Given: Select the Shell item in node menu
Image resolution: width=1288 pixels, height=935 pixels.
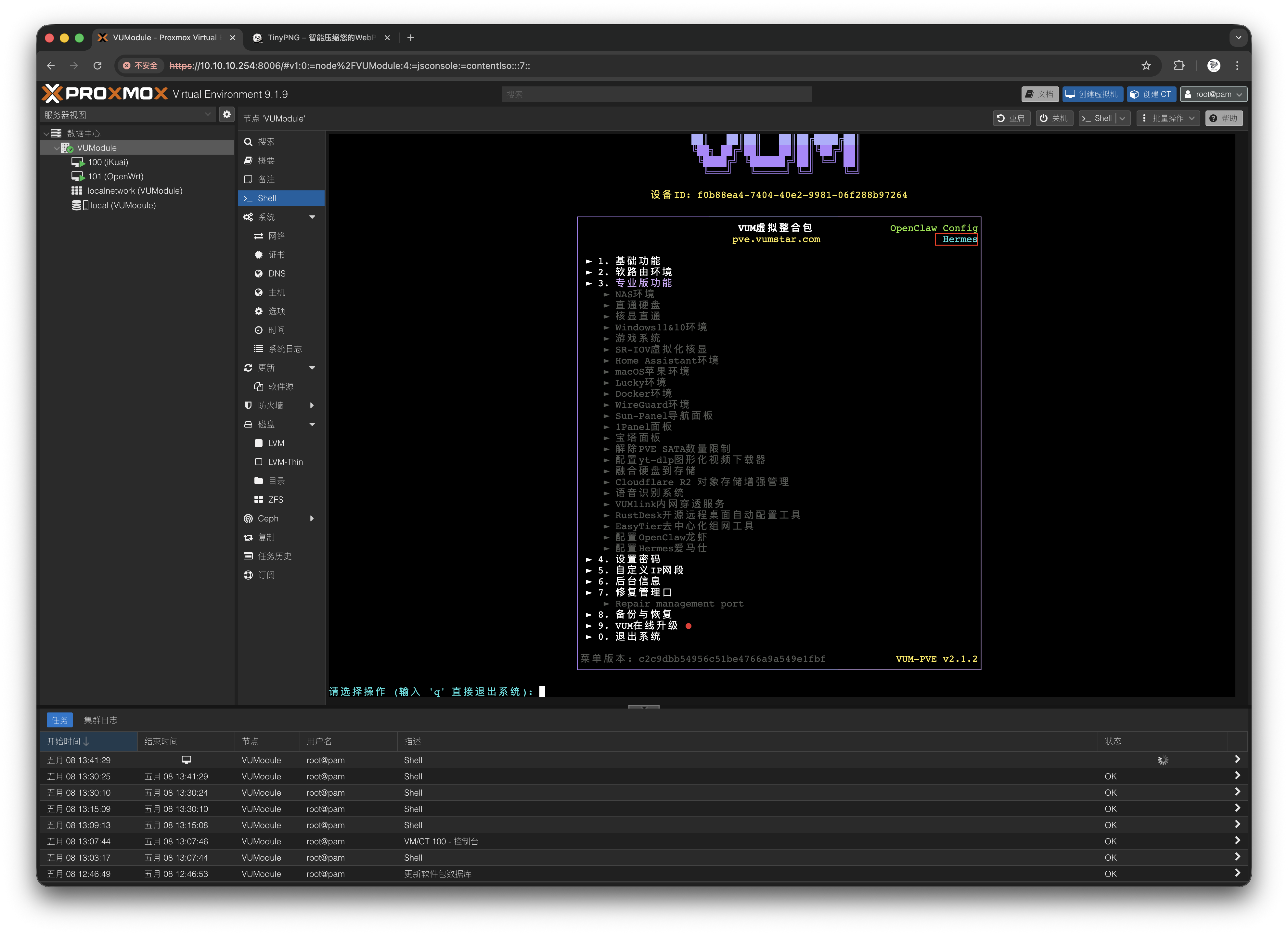Looking at the screenshot, I should click(x=280, y=198).
